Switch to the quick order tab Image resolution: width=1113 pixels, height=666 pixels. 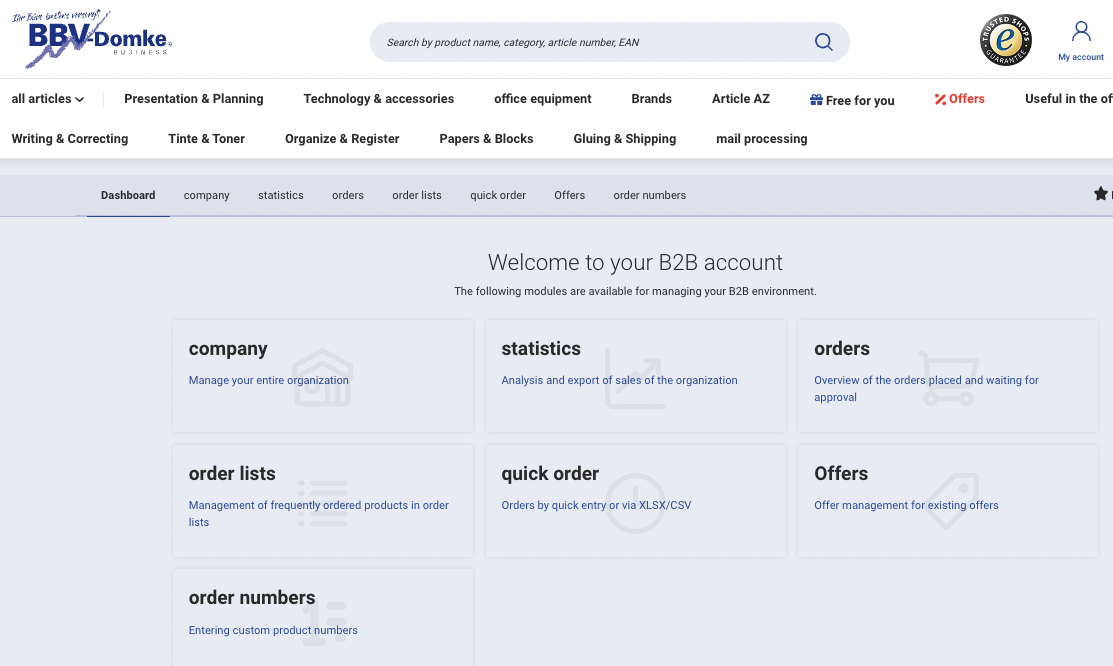pyautogui.click(x=498, y=195)
